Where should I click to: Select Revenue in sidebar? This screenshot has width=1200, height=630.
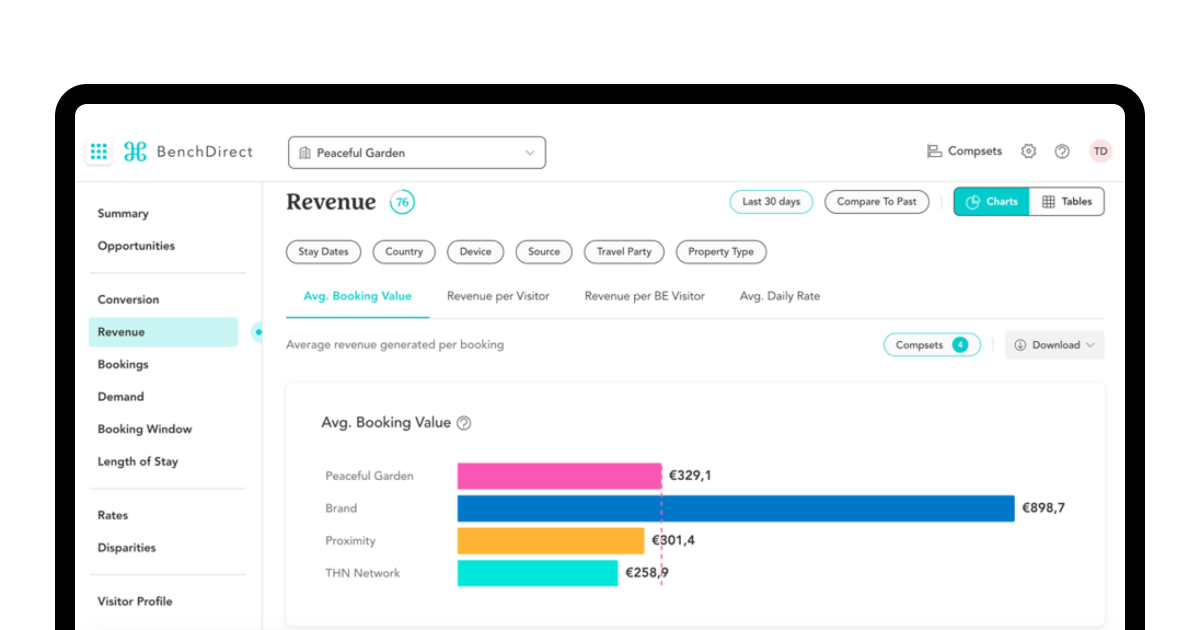pyautogui.click(x=163, y=332)
